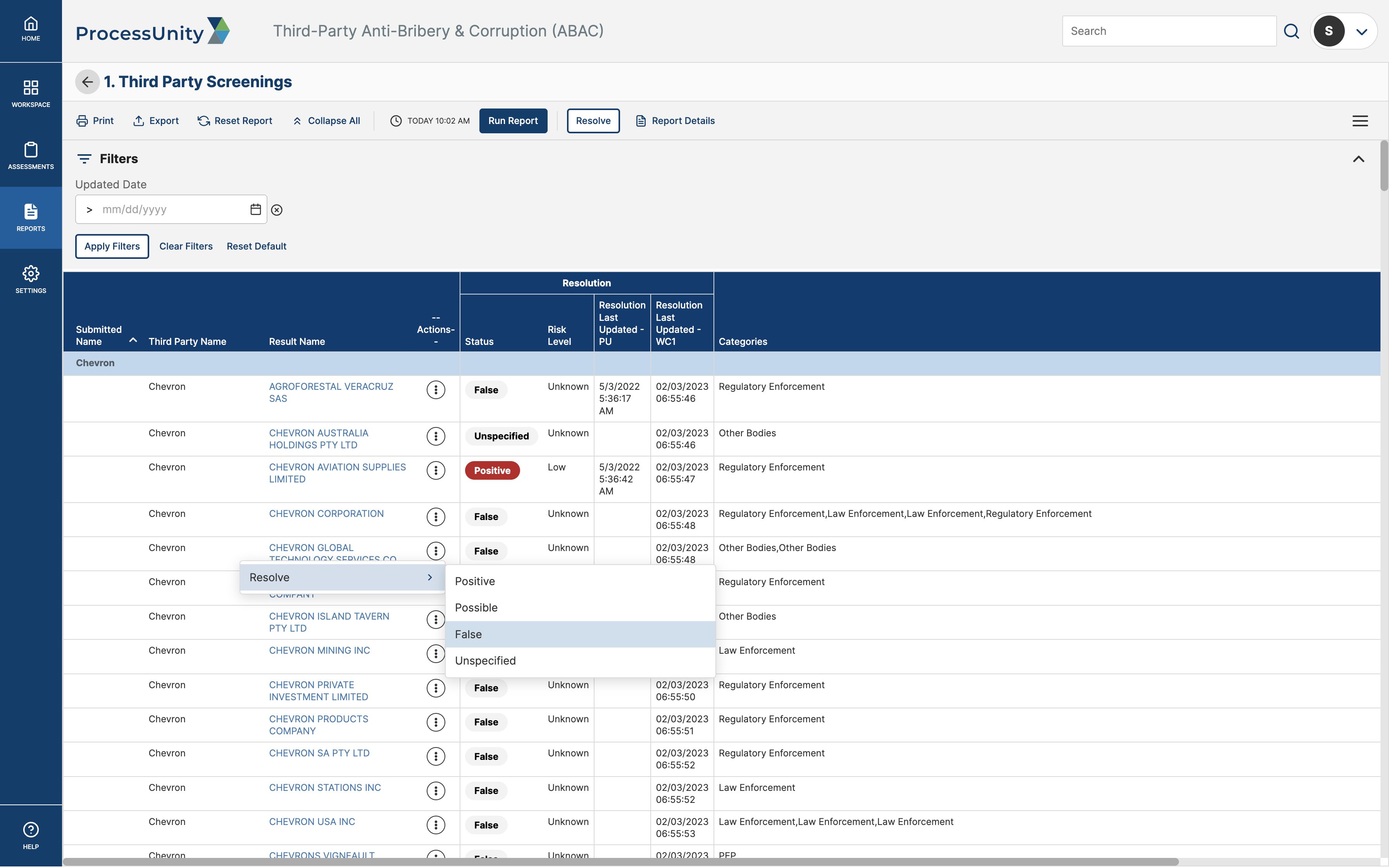Screen dimensions: 1389x868
Task: Clear the Updated Date filter value
Action: coord(277,210)
